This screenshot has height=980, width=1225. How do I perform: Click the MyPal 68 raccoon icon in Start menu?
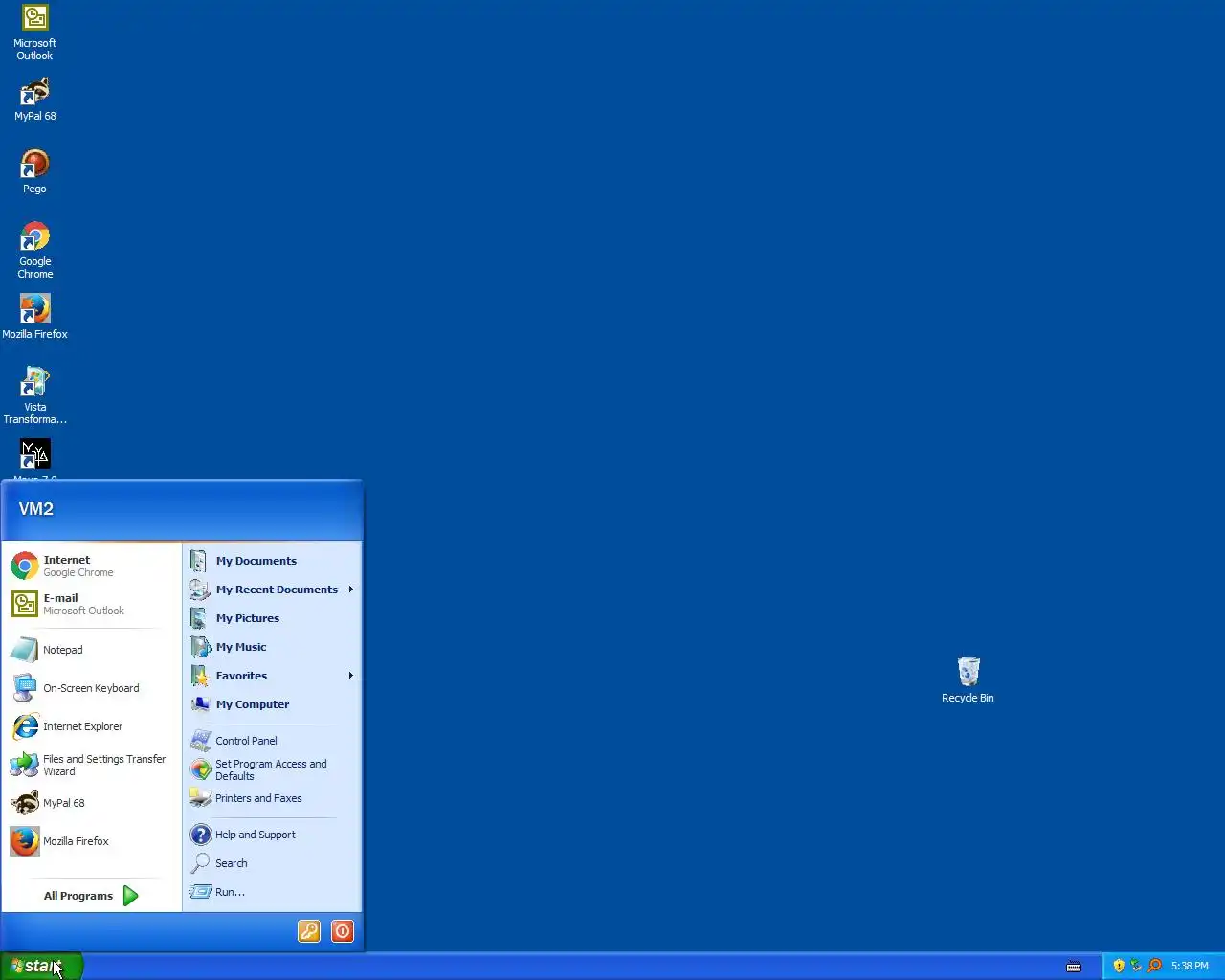tap(25, 803)
